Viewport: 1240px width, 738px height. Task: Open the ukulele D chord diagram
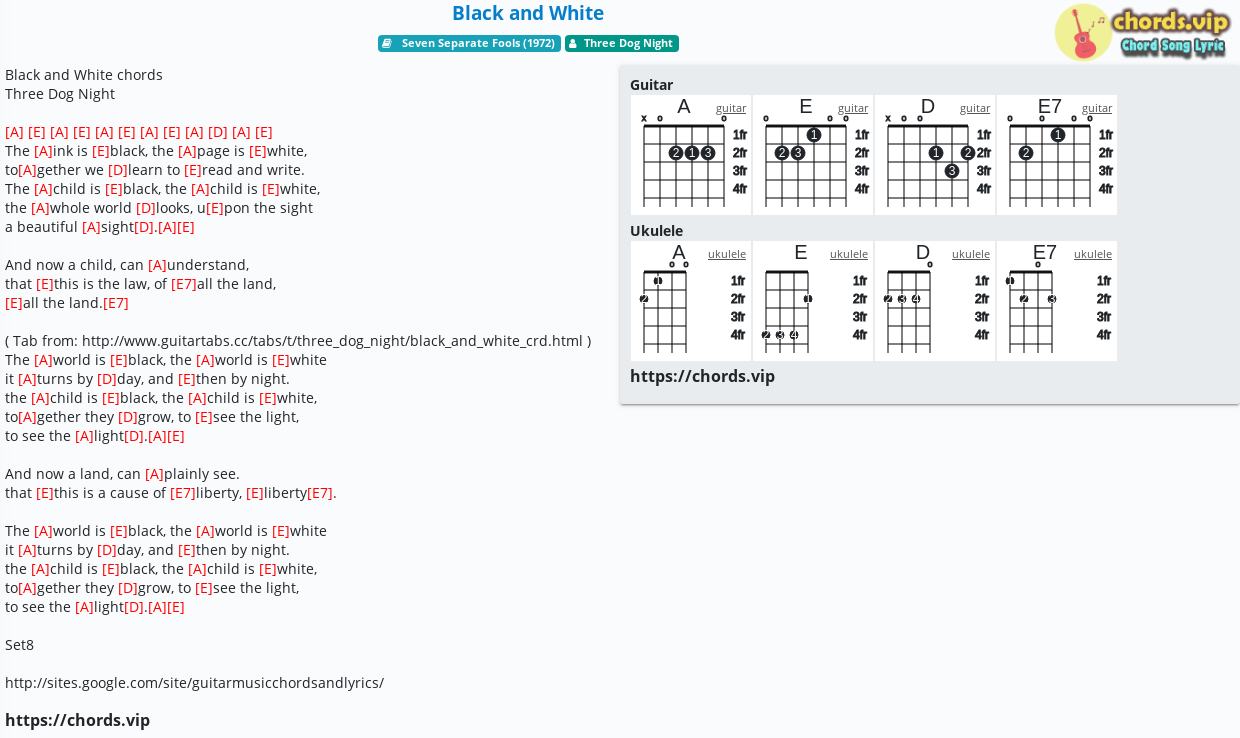tap(935, 301)
